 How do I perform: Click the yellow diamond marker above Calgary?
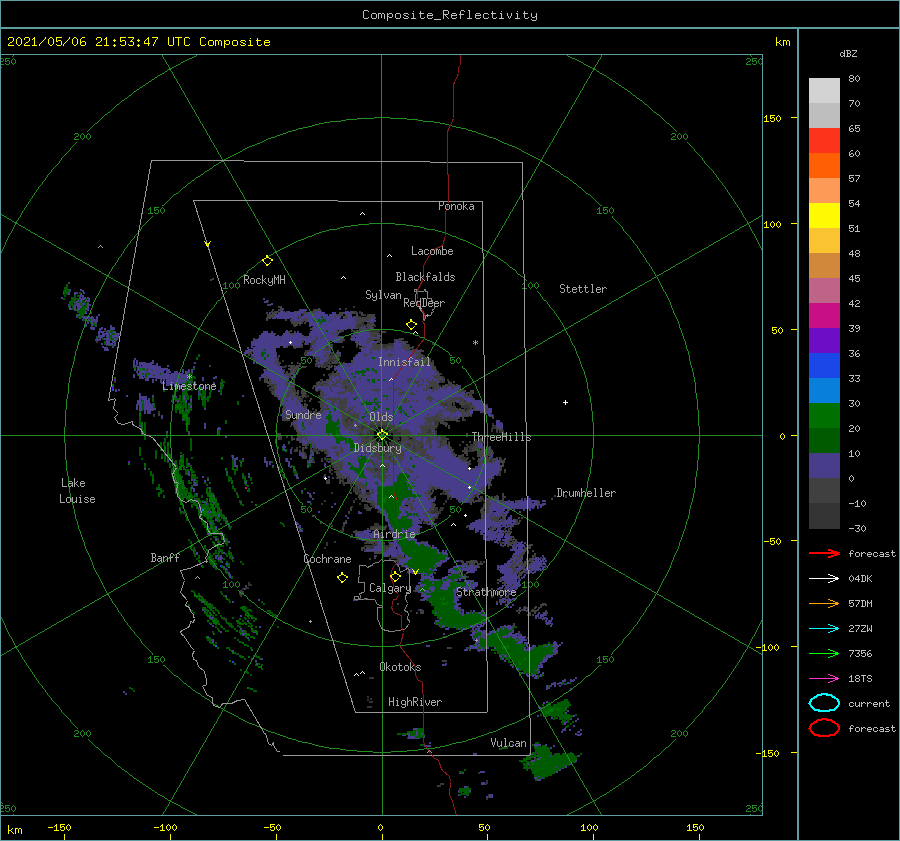(395, 576)
